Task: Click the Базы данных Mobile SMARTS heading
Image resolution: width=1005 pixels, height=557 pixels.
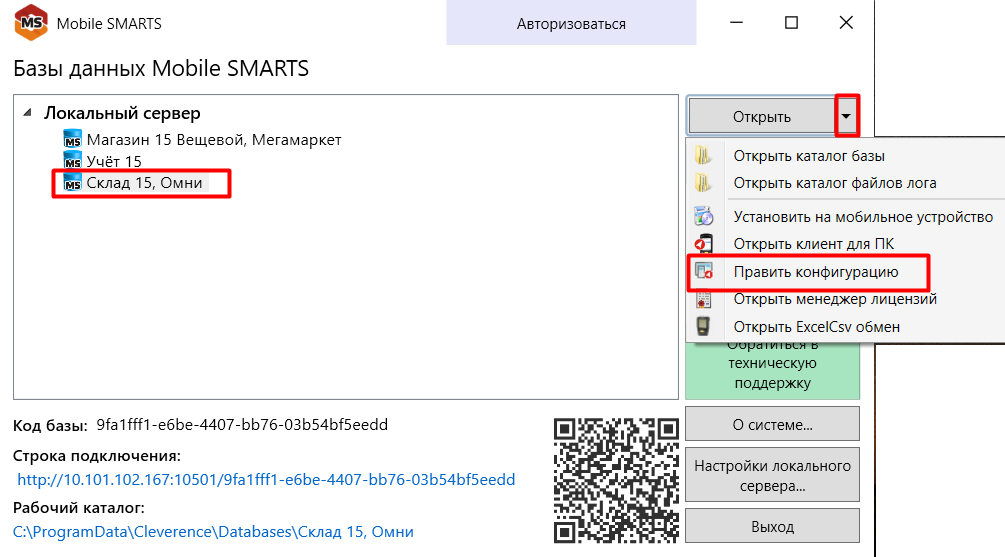Action: 161,68
